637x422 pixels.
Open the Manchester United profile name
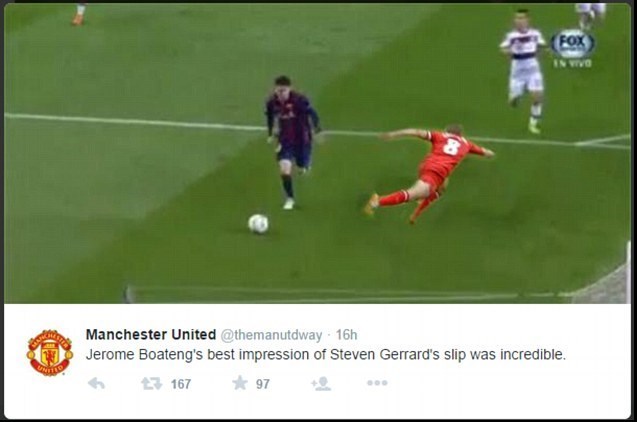(151, 335)
